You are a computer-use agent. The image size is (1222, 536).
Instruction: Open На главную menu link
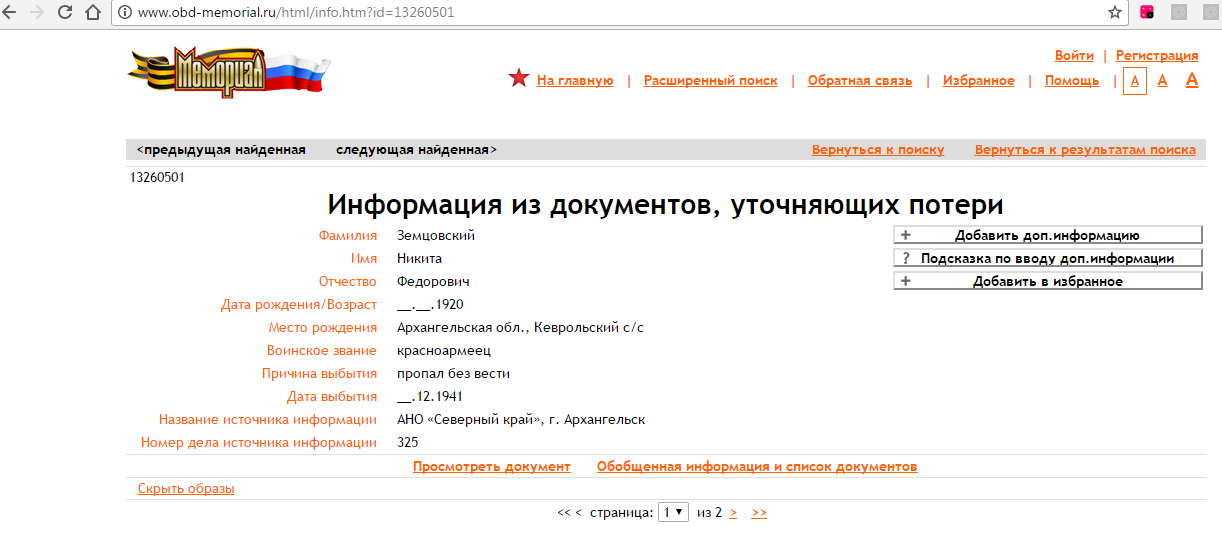pos(575,81)
